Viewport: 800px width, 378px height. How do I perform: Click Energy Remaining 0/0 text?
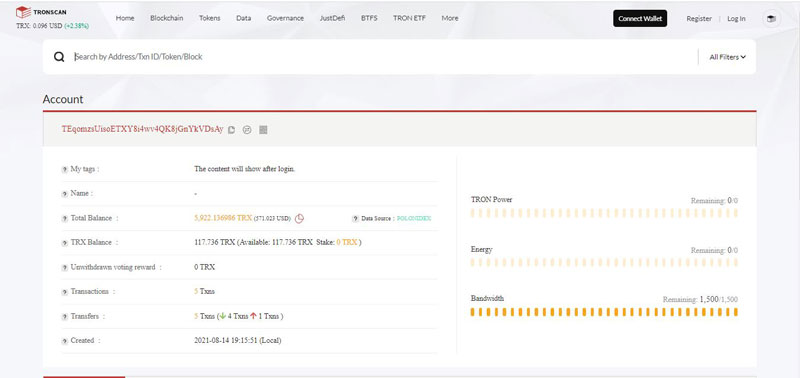tap(714, 250)
